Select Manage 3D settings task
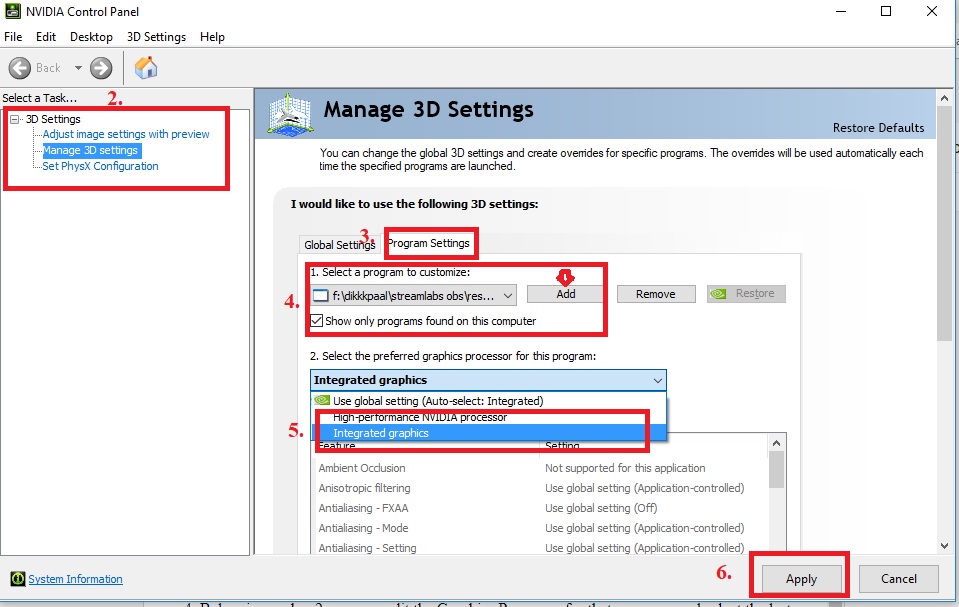The image size is (959, 607). pyautogui.click(x=91, y=150)
